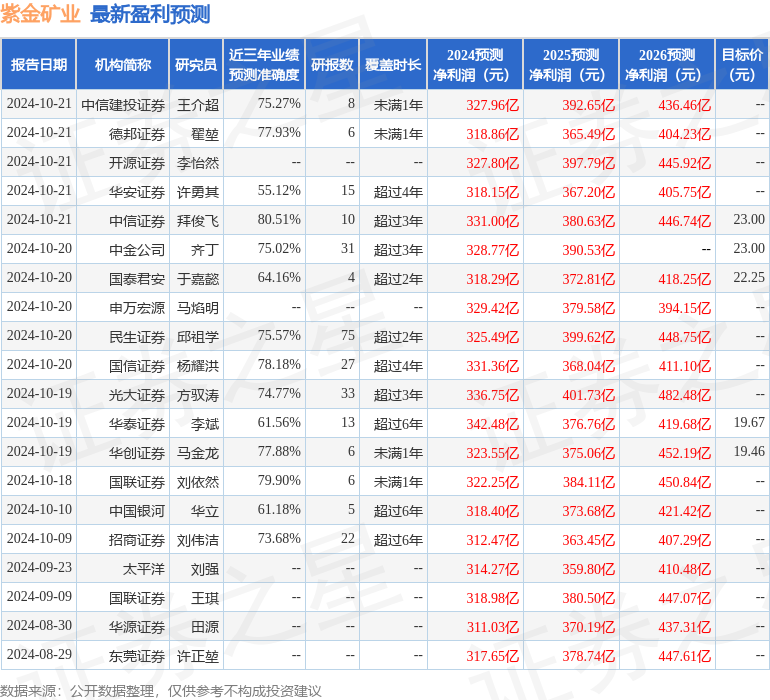Click researcher name 杨耀洪
This screenshot has height=700, width=770.
(x=198, y=366)
